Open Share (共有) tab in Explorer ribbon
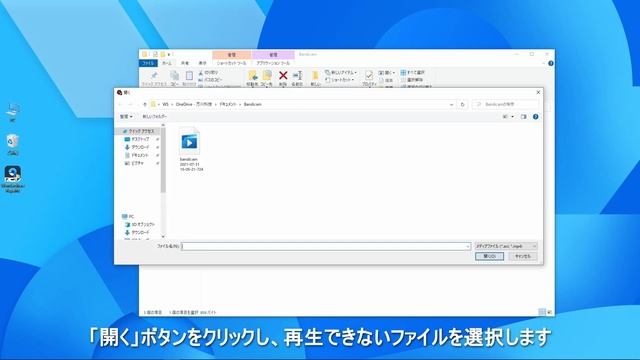 pyautogui.click(x=185, y=63)
